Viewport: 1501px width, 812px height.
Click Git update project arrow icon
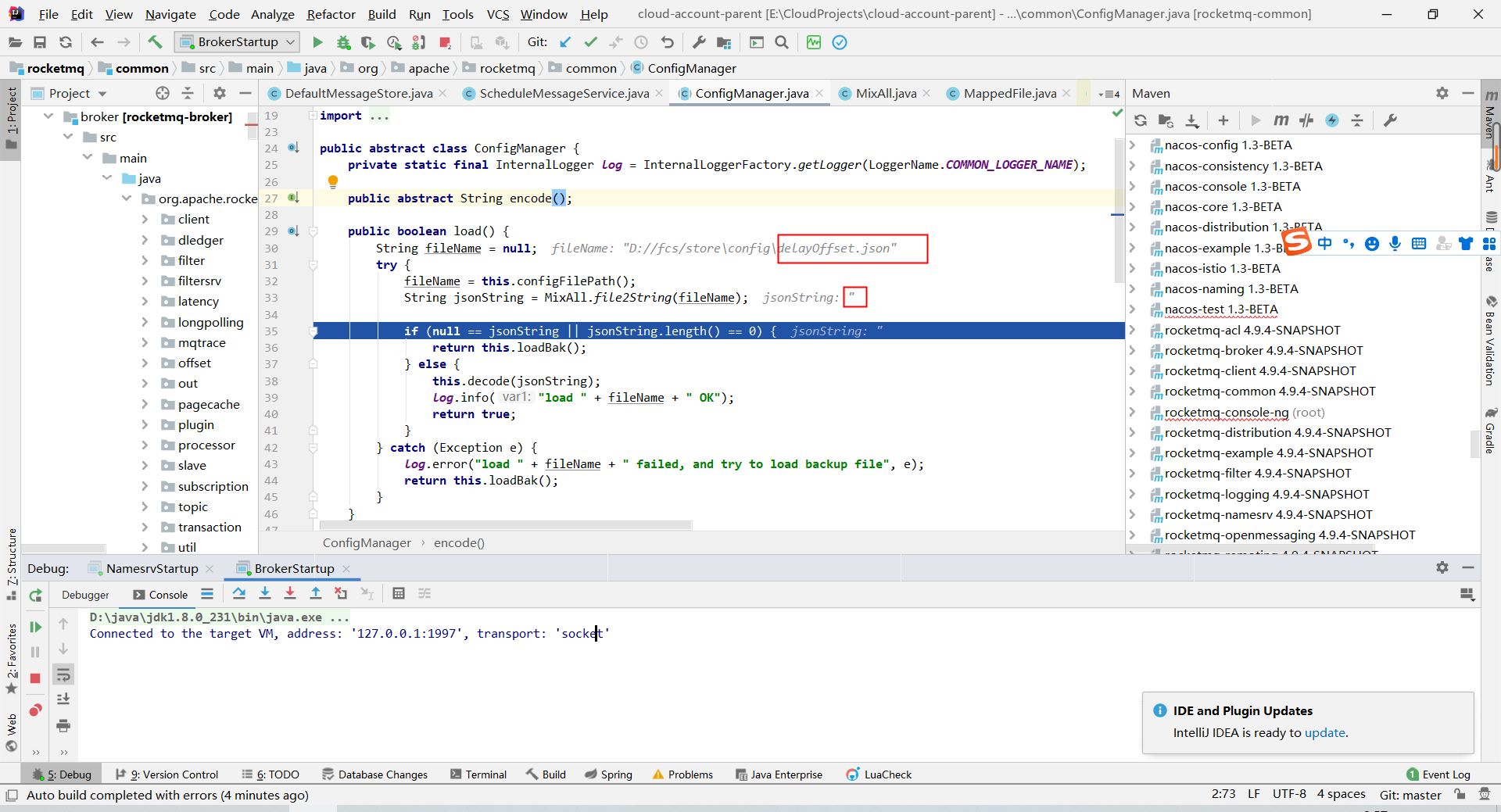tap(565, 42)
